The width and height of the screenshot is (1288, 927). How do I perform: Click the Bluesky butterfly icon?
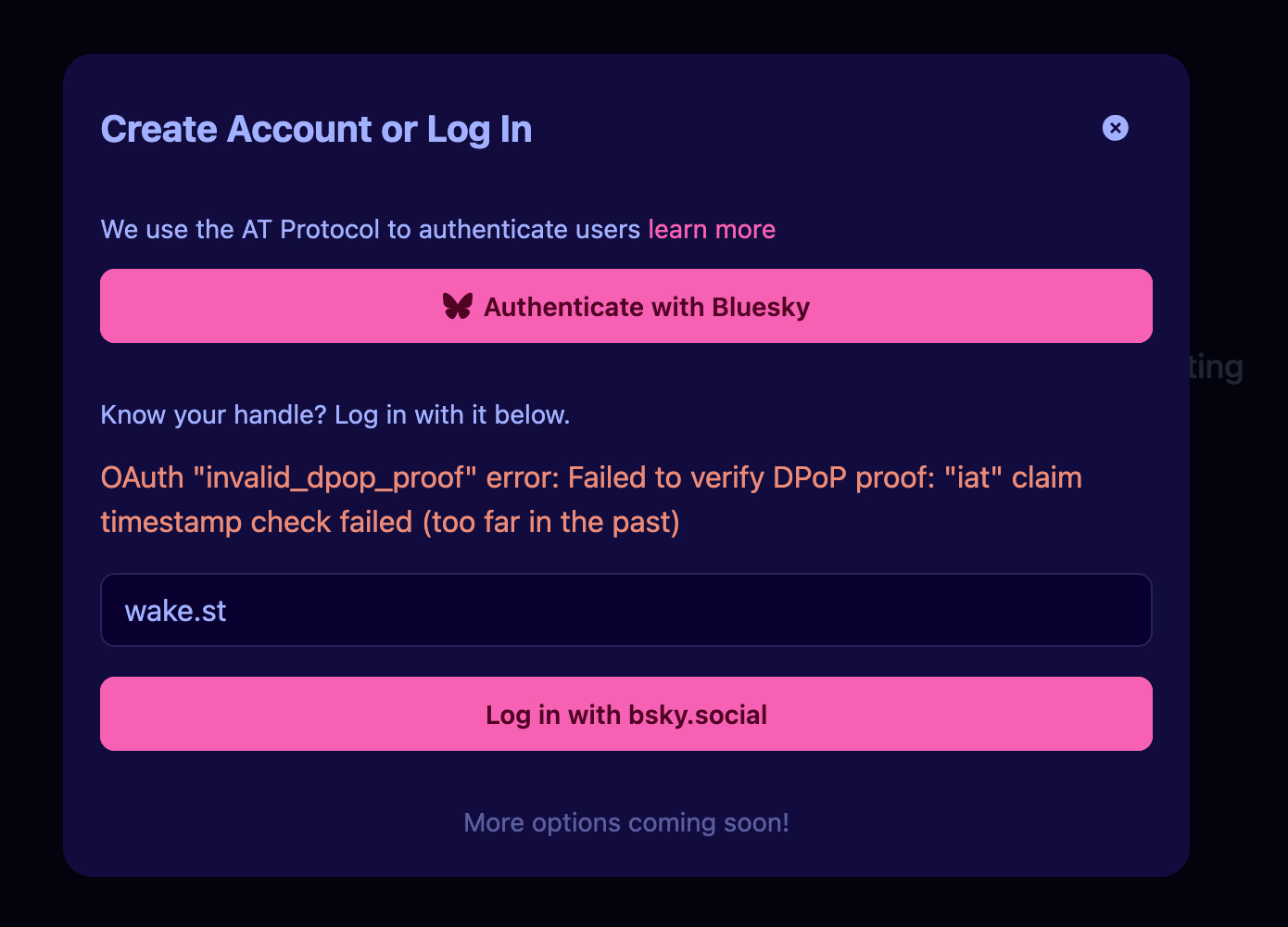(x=458, y=306)
